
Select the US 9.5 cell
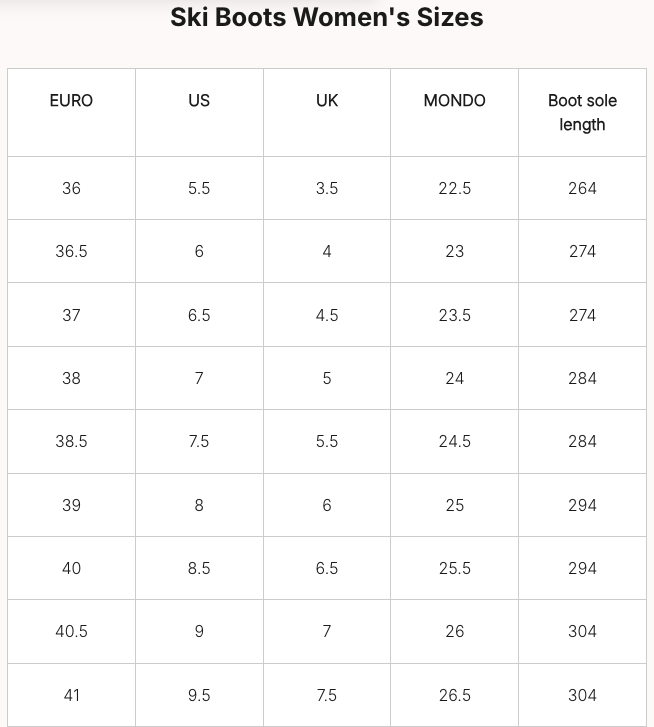click(x=199, y=695)
